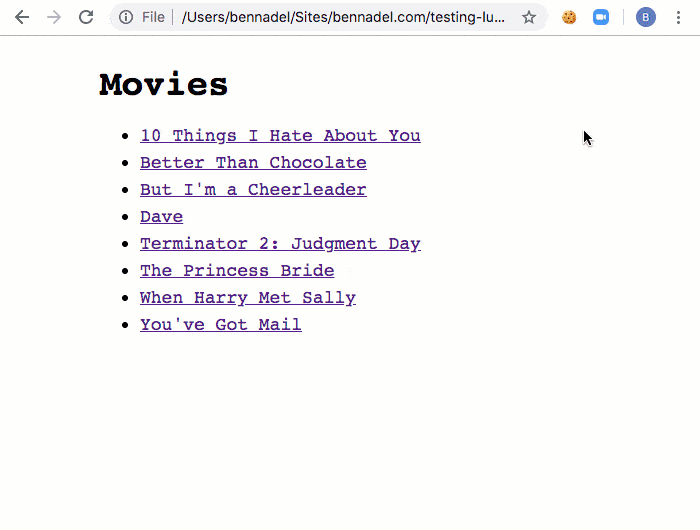Focus the address bar URL text

tap(343, 17)
